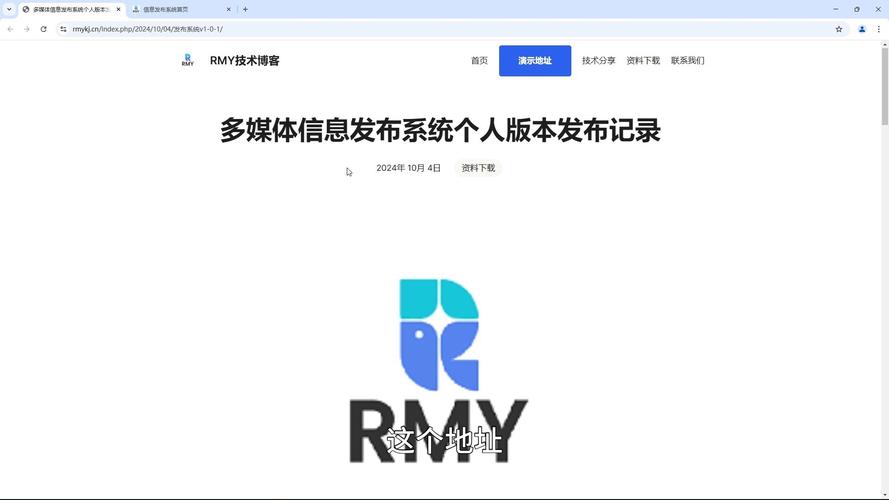This screenshot has width=889, height=500.
Task: Bookmark this page with the star icon
Action: (x=839, y=29)
